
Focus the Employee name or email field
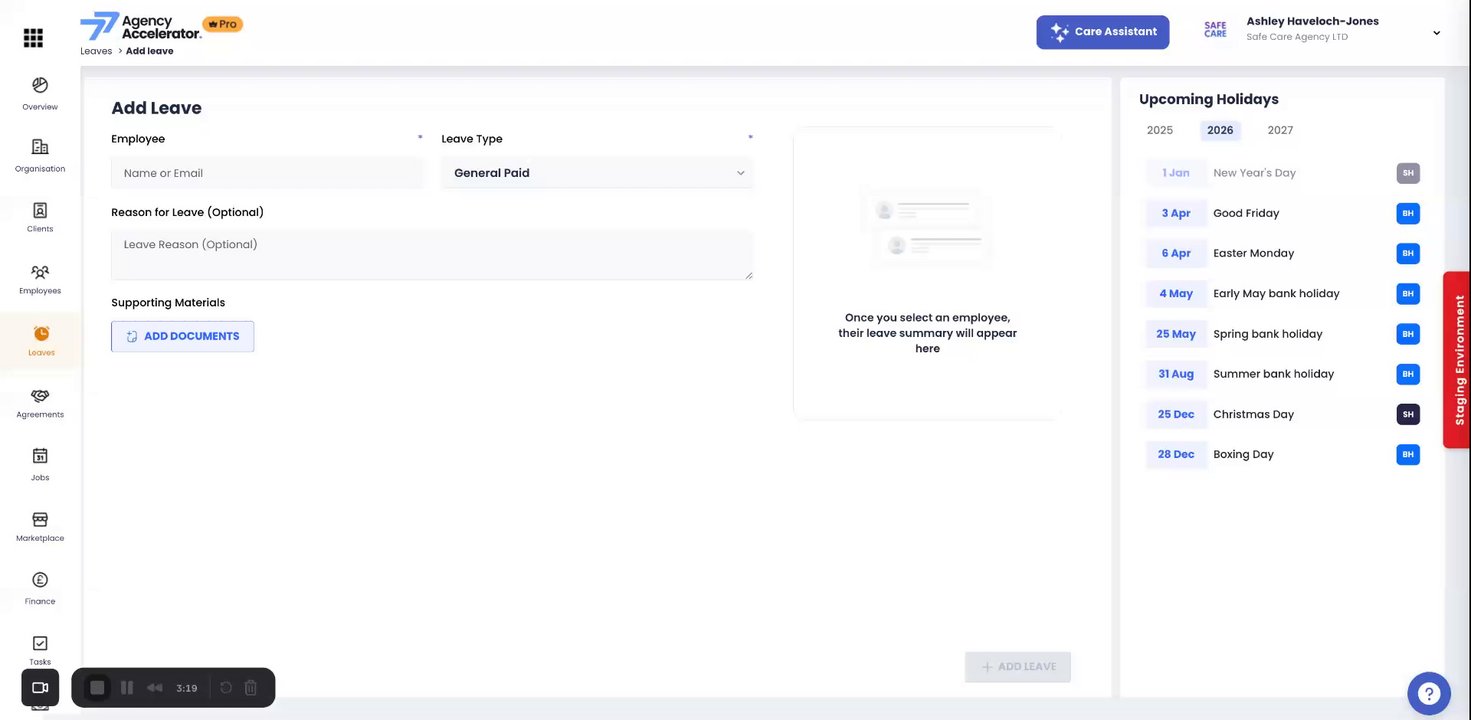[x=267, y=173]
